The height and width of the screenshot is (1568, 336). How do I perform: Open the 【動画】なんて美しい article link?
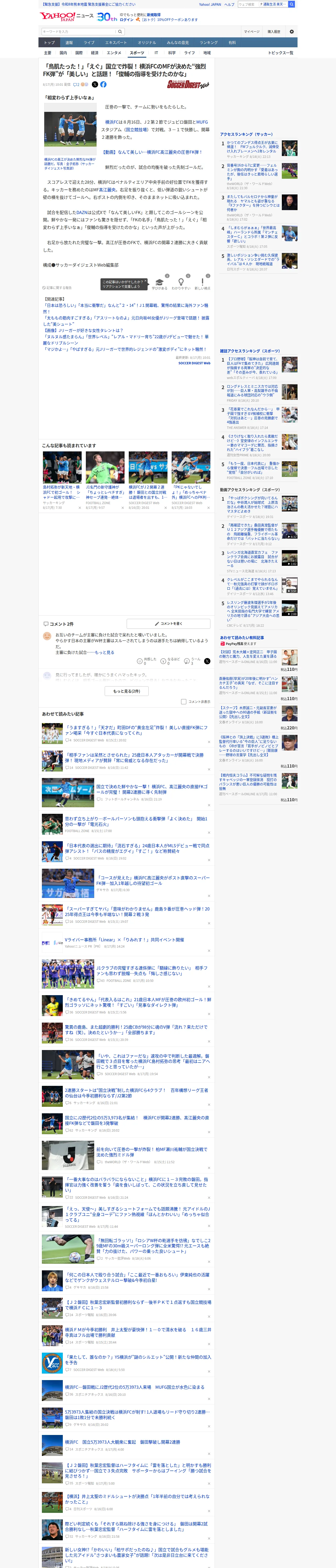click(x=152, y=152)
